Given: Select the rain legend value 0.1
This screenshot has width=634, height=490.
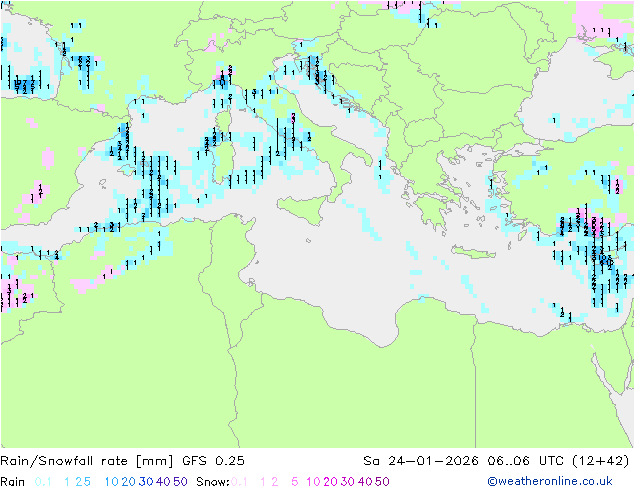Looking at the screenshot, I should tap(43, 482).
